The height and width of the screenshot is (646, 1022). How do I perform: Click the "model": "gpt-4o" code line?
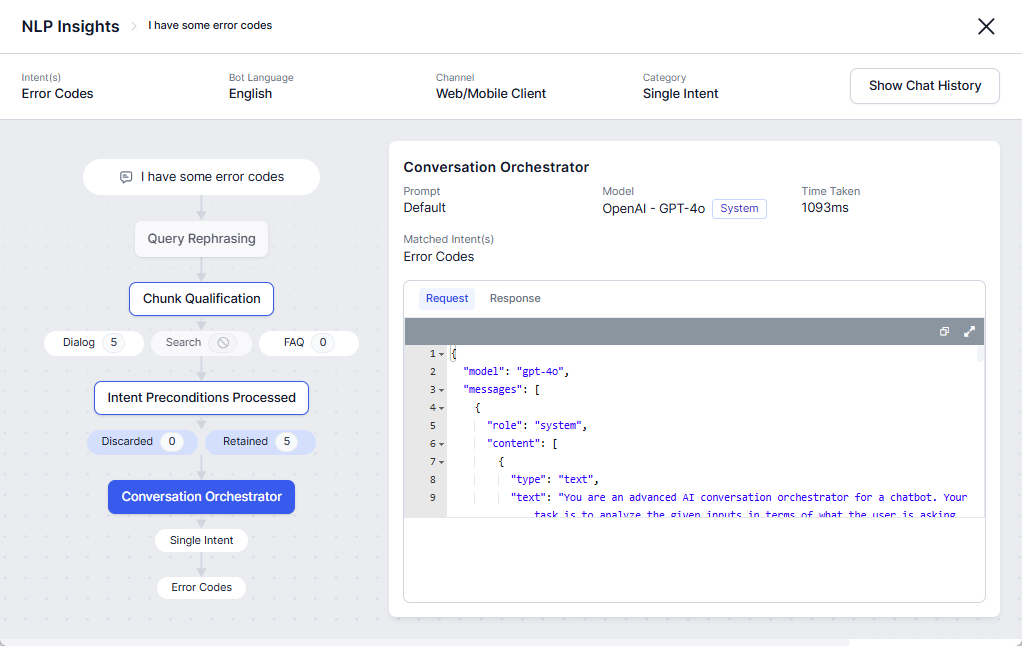click(x=516, y=372)
